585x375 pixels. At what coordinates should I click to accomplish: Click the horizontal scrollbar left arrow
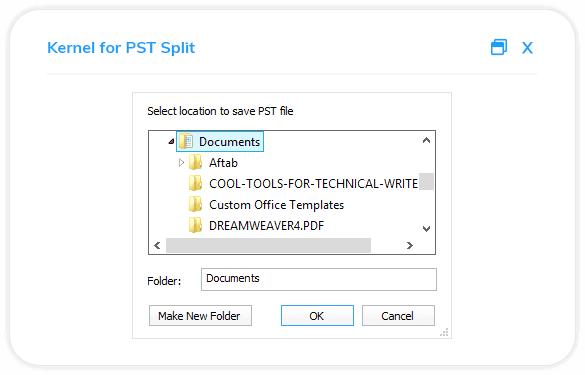(x=157, y=246)
